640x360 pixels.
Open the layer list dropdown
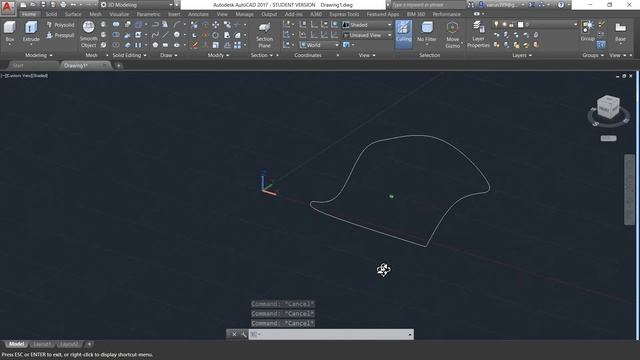pos(535,24)
